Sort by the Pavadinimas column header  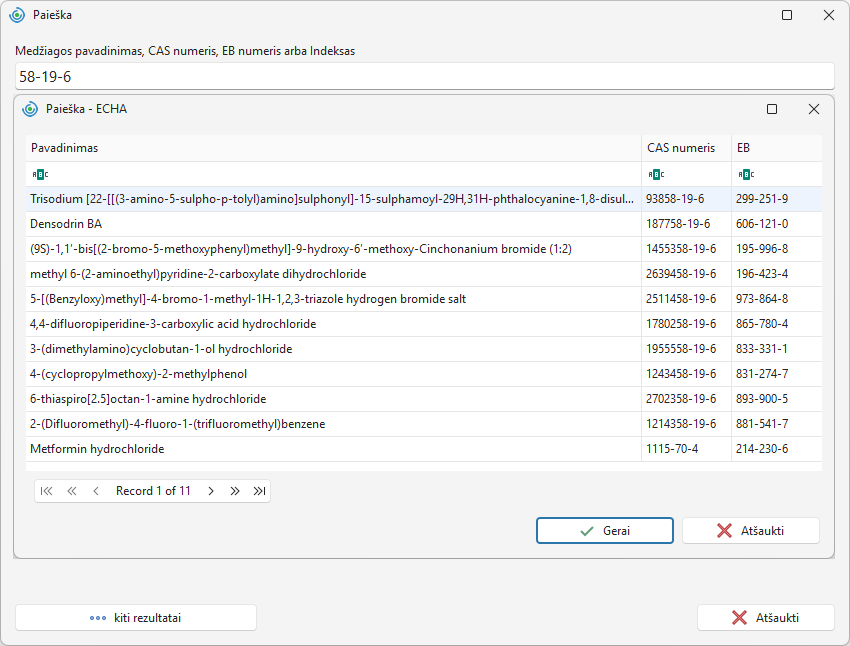click(x=333, y=148)
